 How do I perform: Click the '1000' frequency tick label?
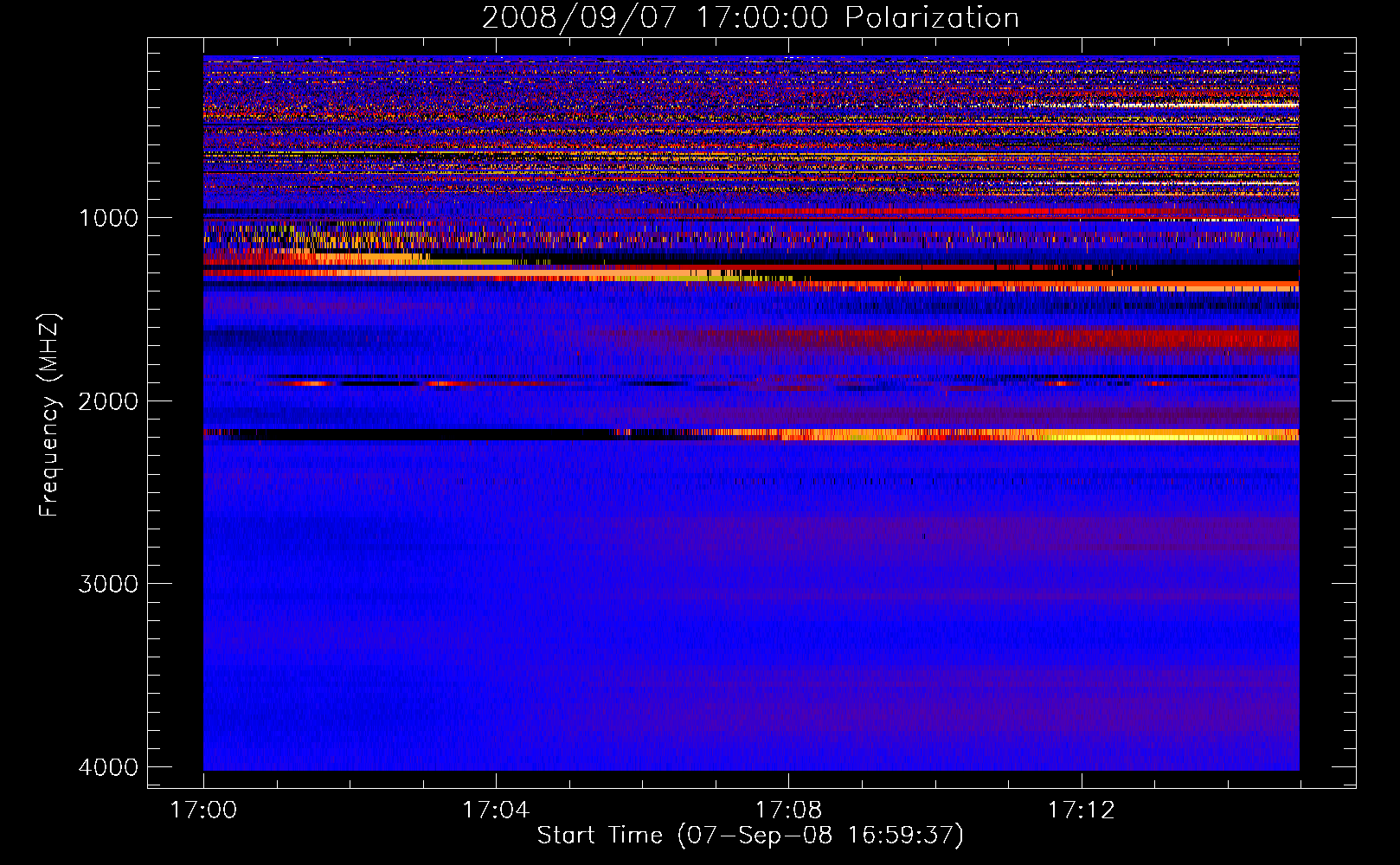pyautogui.click(x=108, y=218)
